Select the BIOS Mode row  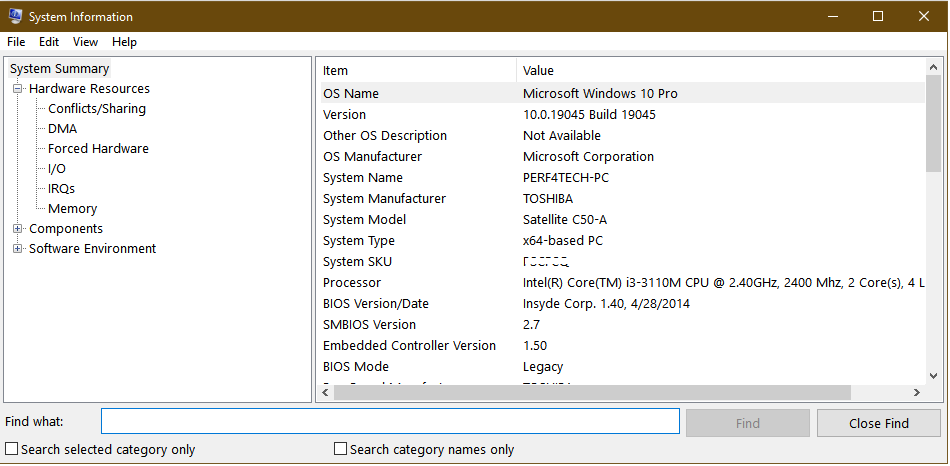point(622,367)
